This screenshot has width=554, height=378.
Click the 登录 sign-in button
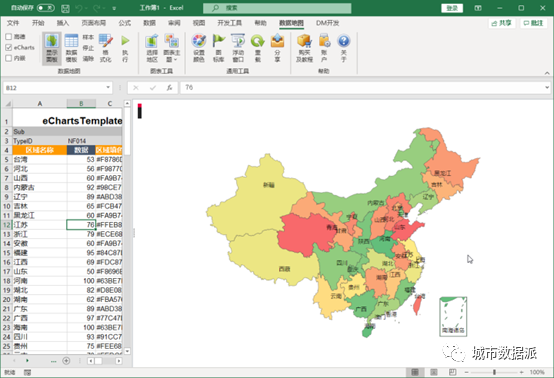click(452, 8)
